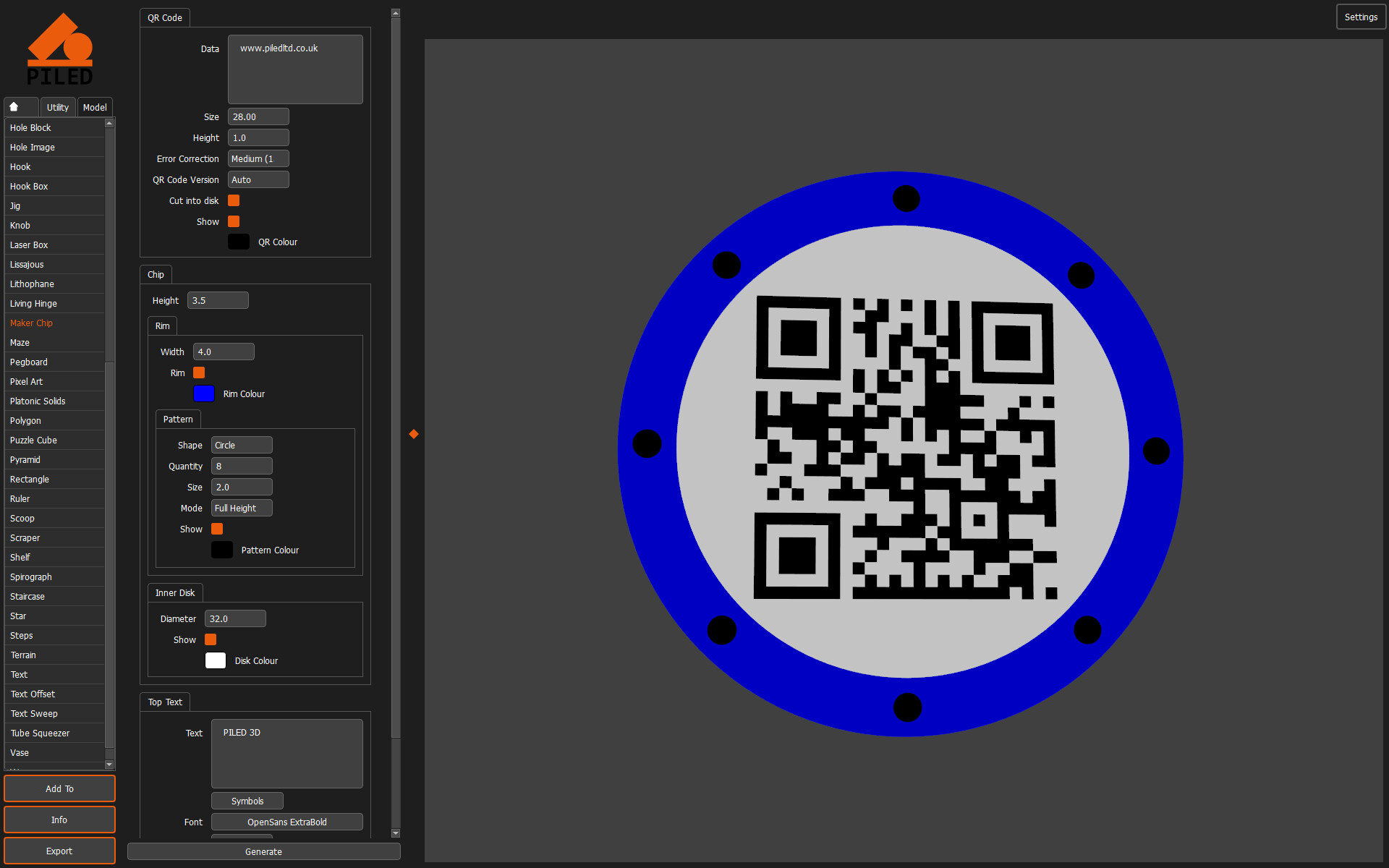Image resolution: width=1389 pixels, height=868 pixels.
Task: Select the Chip section tab
Action: click(156, 274)
